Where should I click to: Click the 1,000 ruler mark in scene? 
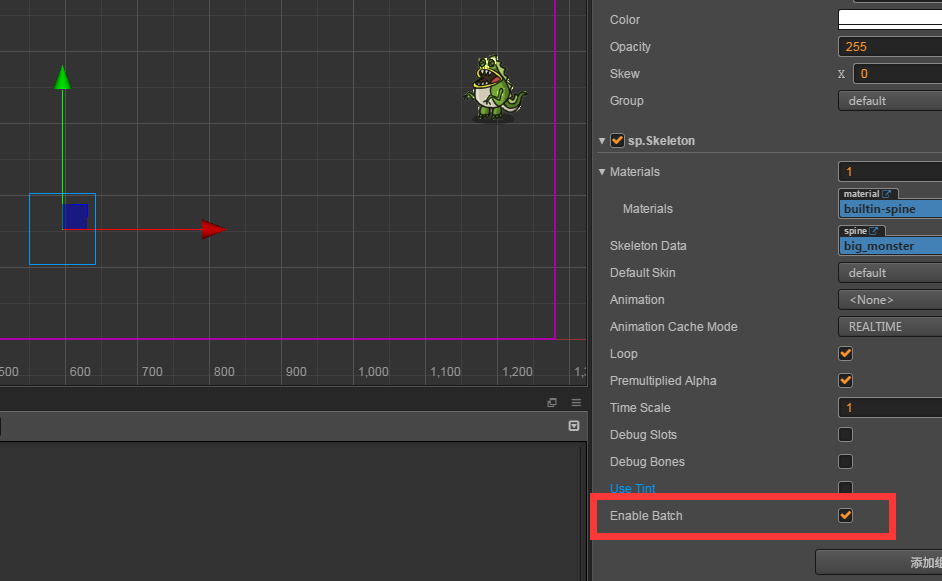coord(373,372)
